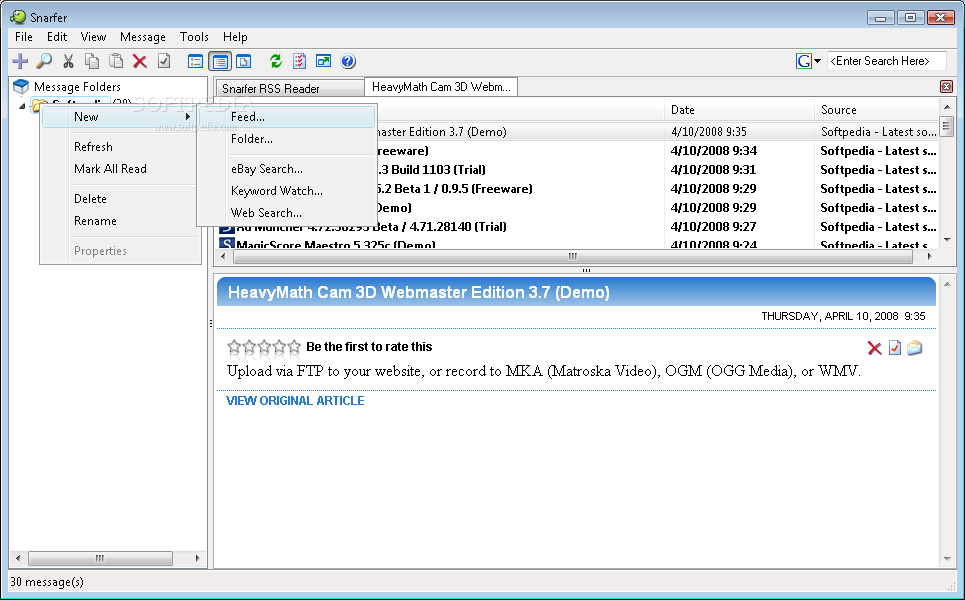This screenshot has width=965, height=600.
Task: Select the 5.2 Beta 1 / 0.9.5 (Freeware) message
Action: coord(577,189)
